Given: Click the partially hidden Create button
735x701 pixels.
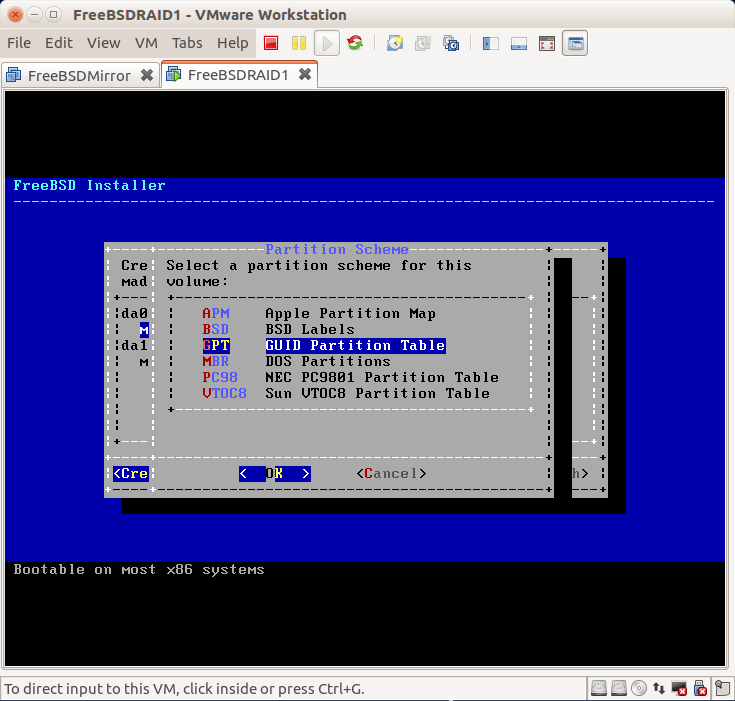Looking at the screenshot, I should pos(131,474).
